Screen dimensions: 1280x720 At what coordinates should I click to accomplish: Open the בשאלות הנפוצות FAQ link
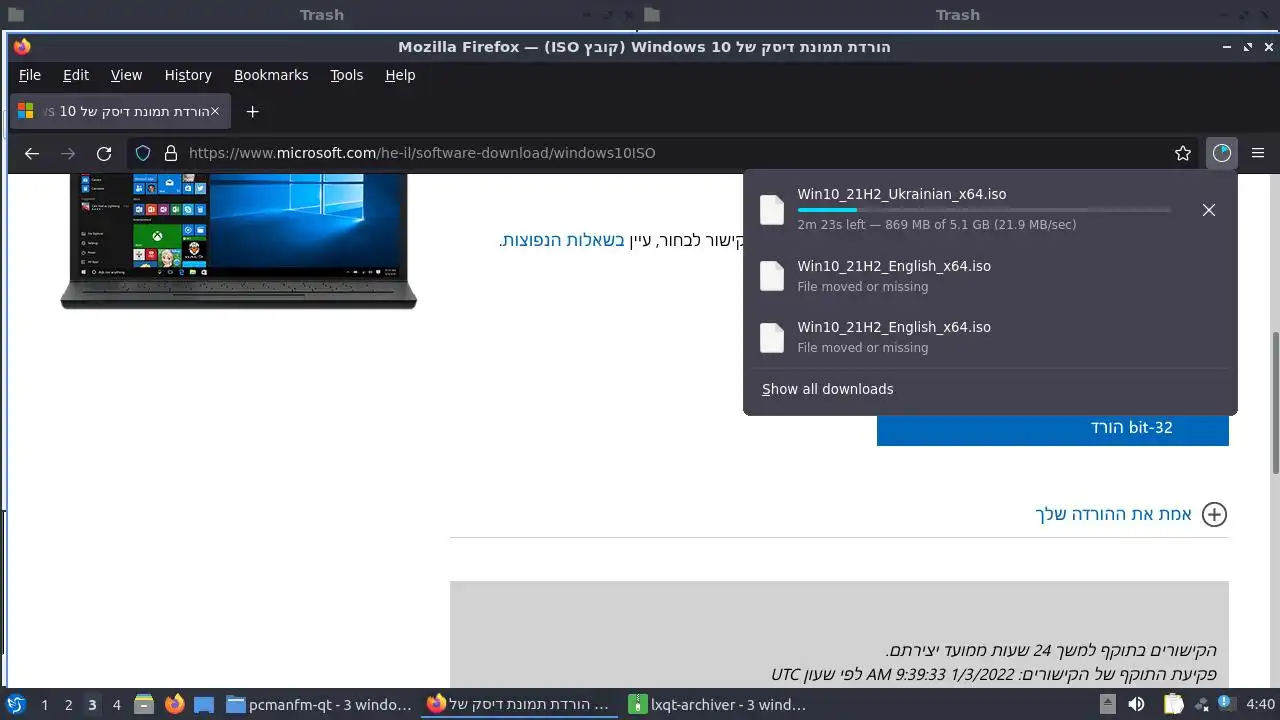click(563, 240)
